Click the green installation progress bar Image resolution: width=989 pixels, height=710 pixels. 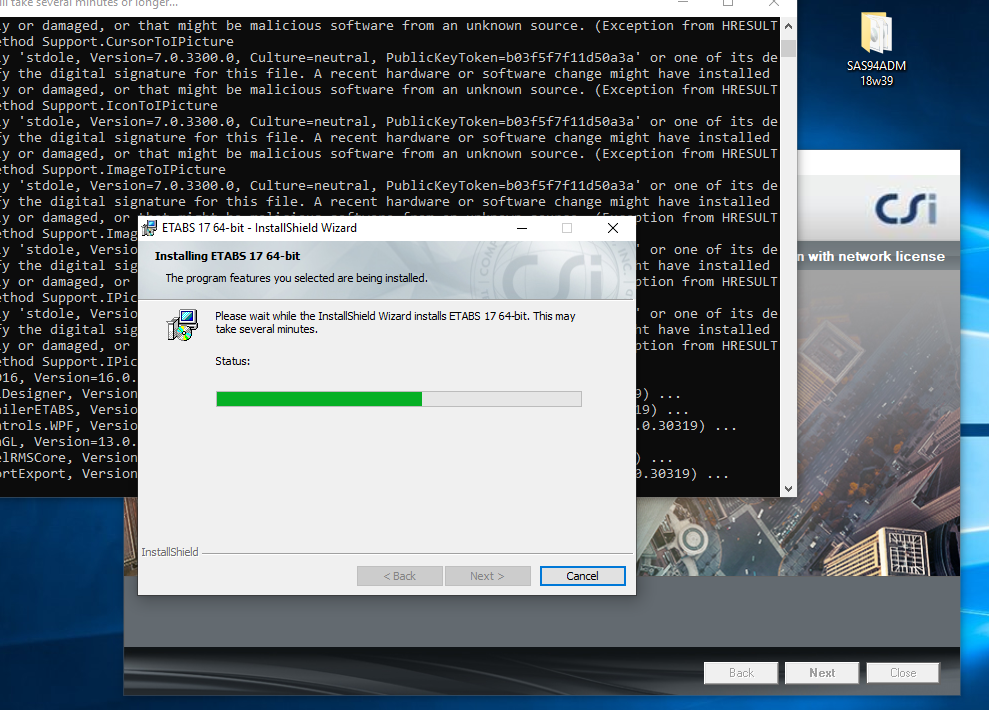pyautogui.click(x=399, y=399)
